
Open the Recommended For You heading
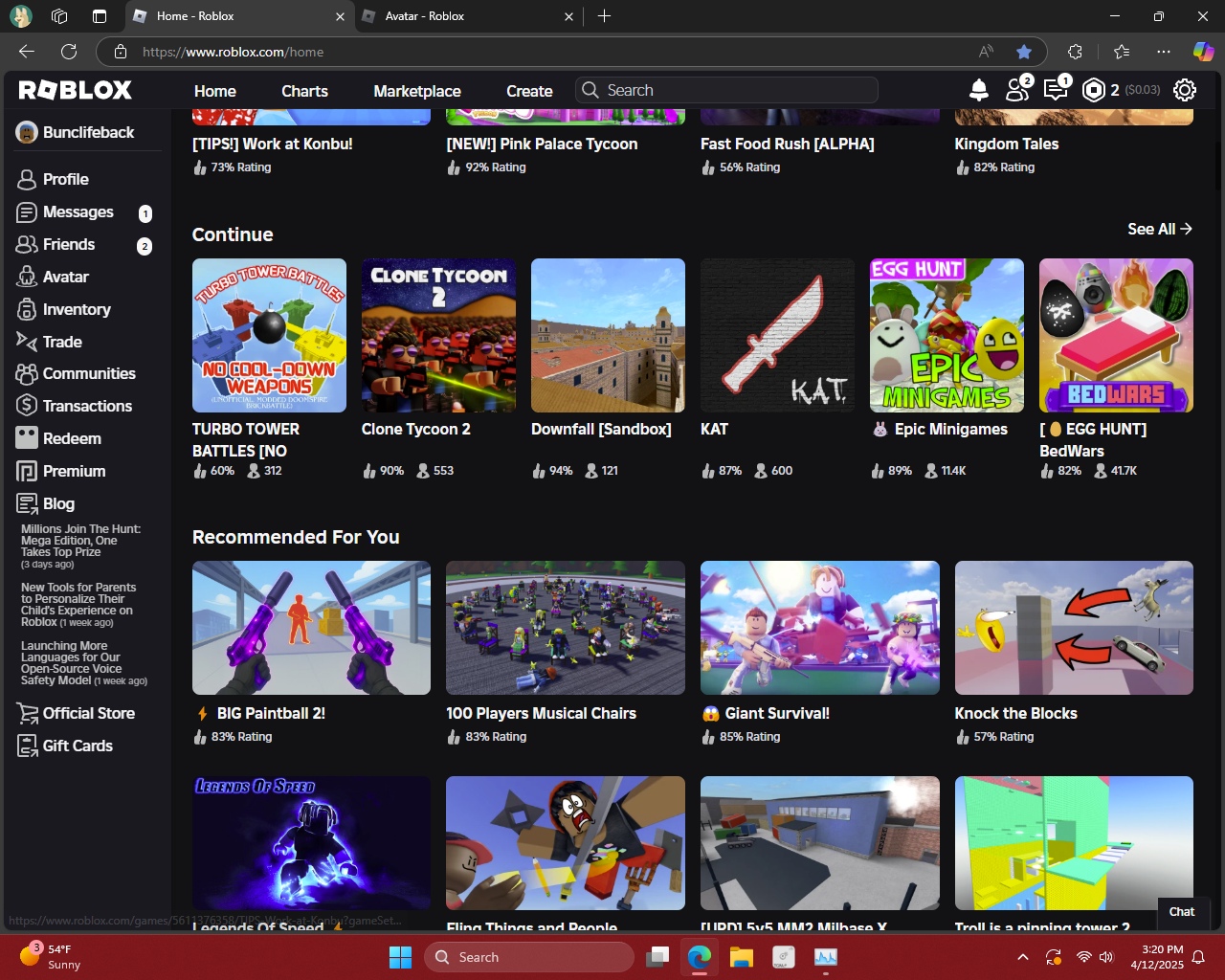tap(296, 537)
